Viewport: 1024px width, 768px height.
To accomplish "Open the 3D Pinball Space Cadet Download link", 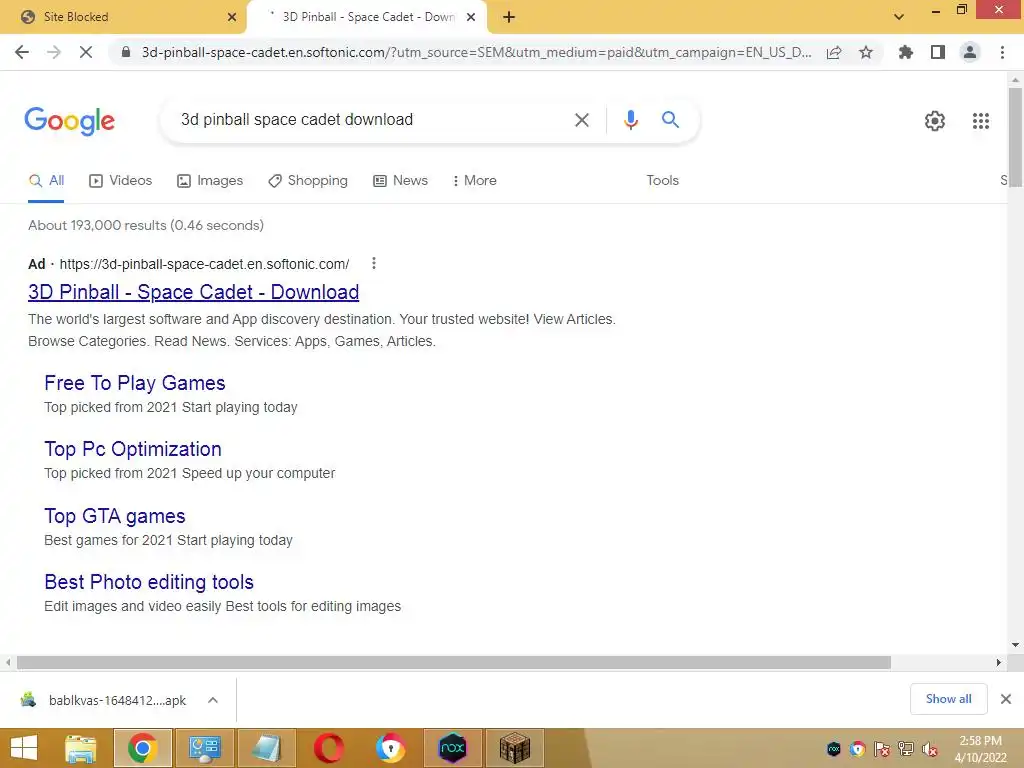I will coord(193,292).
